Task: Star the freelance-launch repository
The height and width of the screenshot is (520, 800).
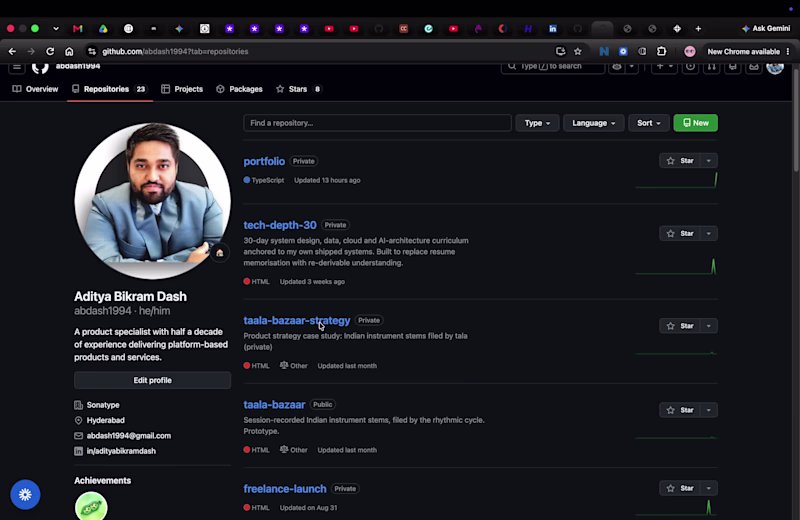Action: (680, 488)
